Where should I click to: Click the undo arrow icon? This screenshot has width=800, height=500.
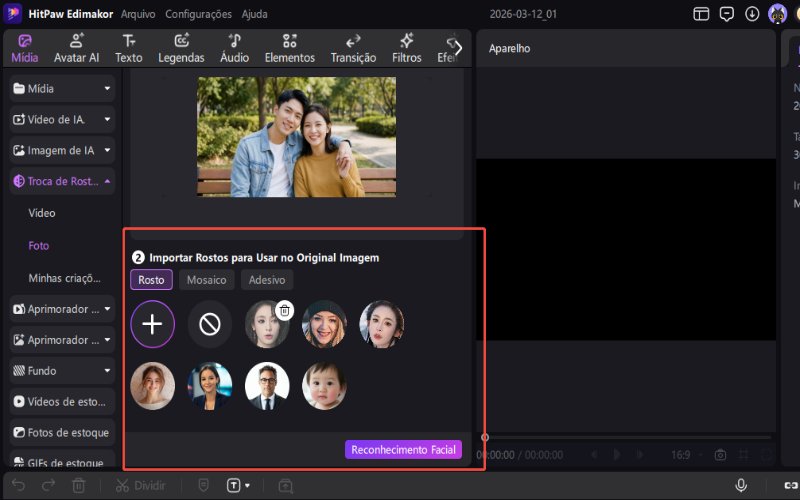(x=18, y=485)
